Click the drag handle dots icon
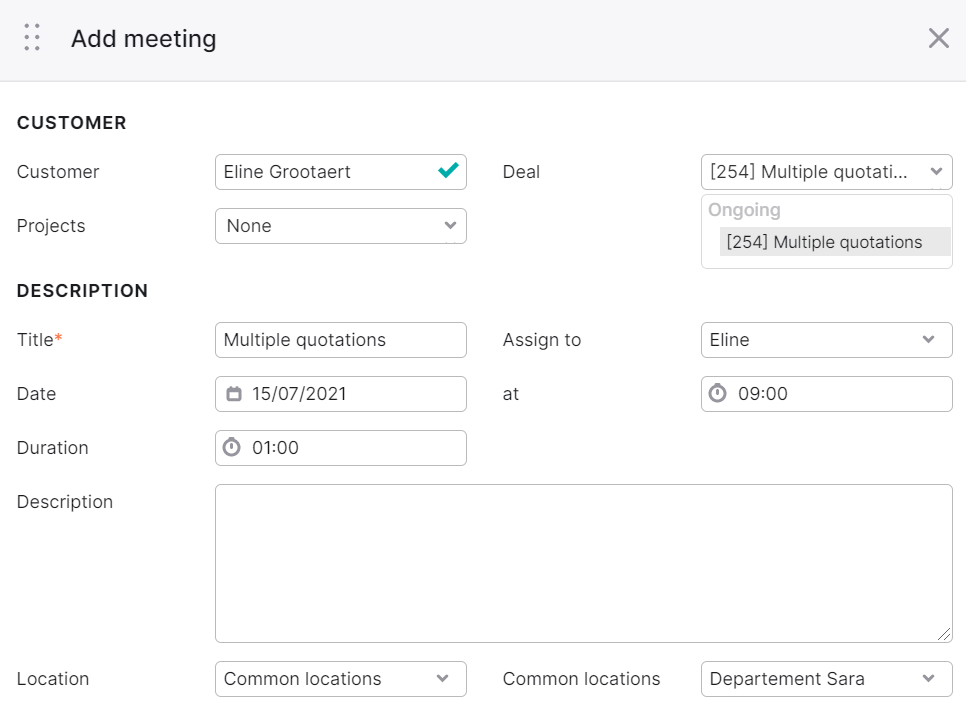This screenshot has height=727, width=966. 32,38
